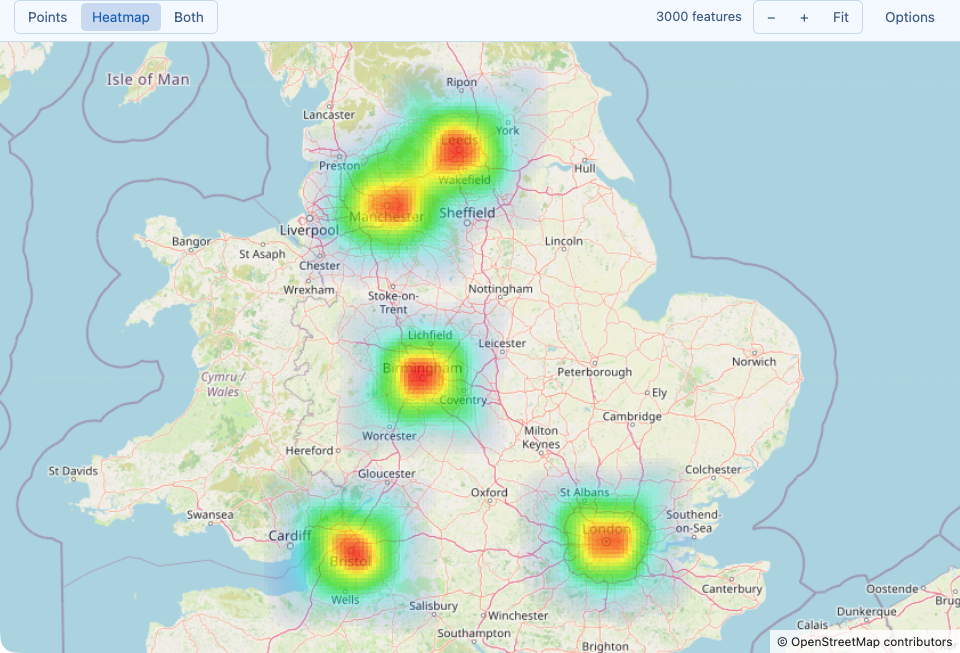This screenshot has height=653, width=960.
Task: Click the Cambridge city label
Action: click(x=632, y=417)
